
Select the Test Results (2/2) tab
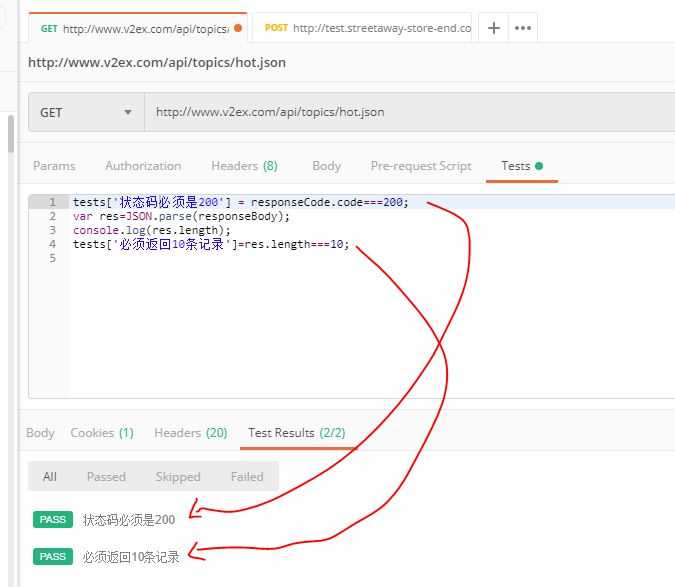click(297, 433)
